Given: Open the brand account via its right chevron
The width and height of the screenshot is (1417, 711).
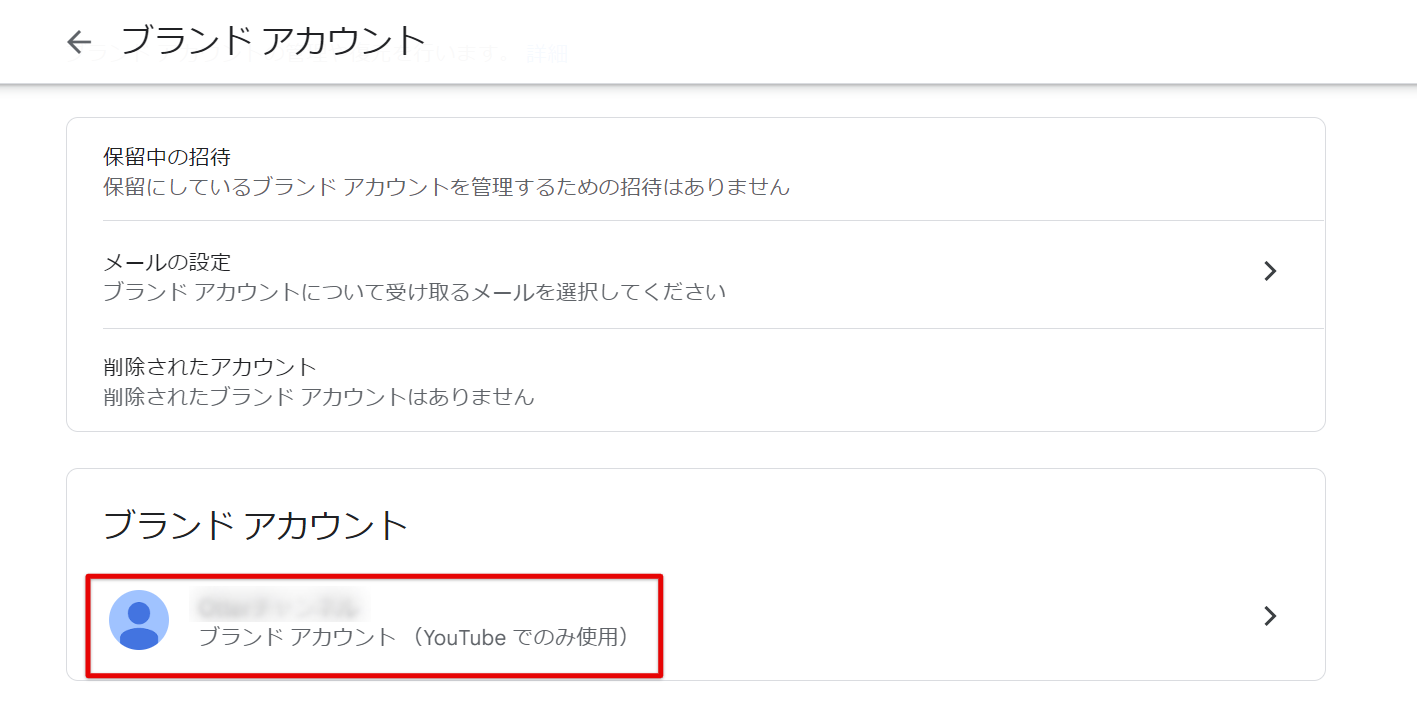Looking at the screenshot, I should coord(1270,616).
